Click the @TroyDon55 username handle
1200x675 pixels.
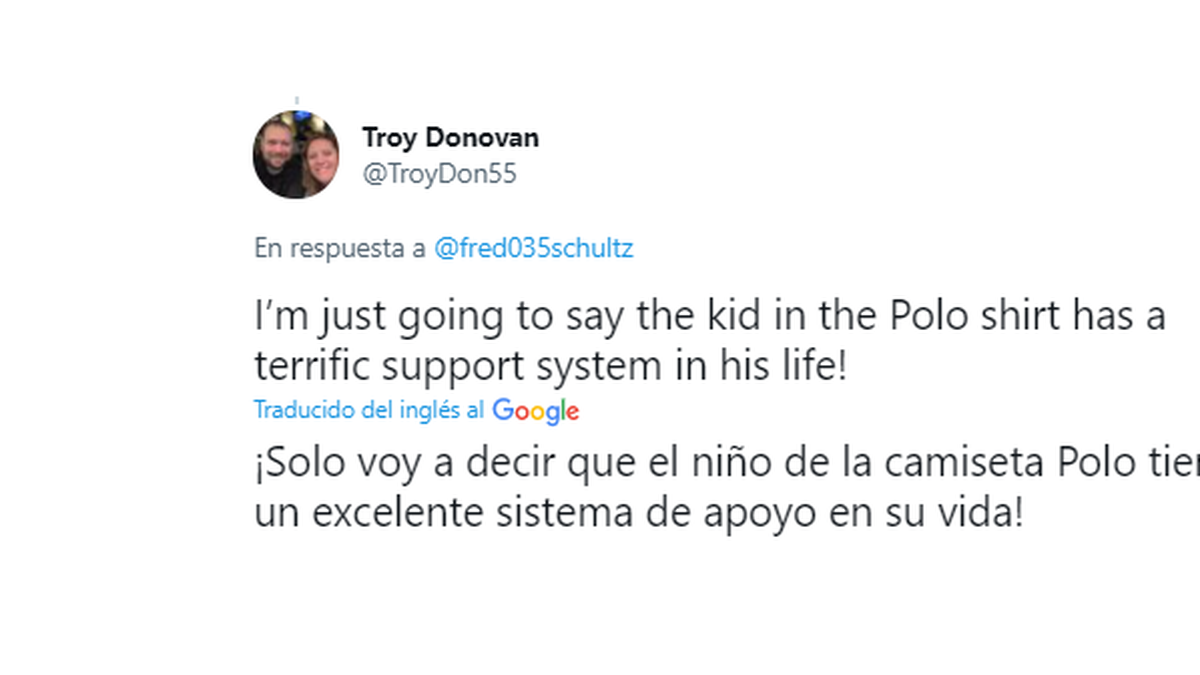pyautogui.click(x=439, y=174)
